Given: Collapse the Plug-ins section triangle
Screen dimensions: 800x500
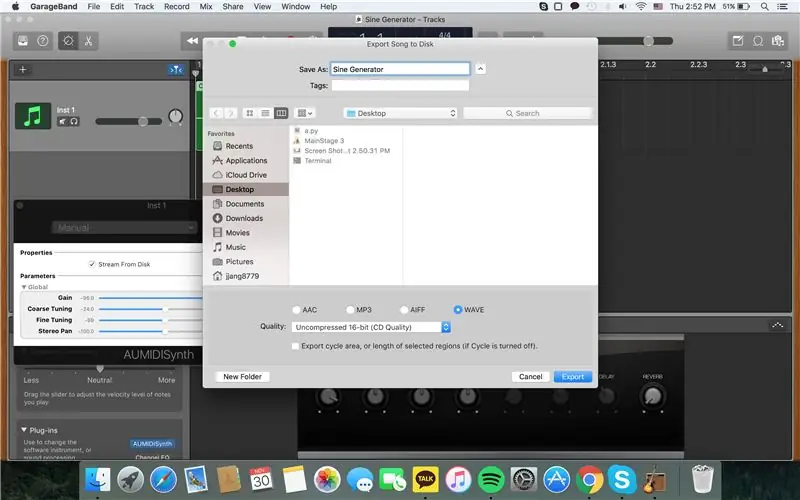Looking at the screenshot, I should click(23, 430).
